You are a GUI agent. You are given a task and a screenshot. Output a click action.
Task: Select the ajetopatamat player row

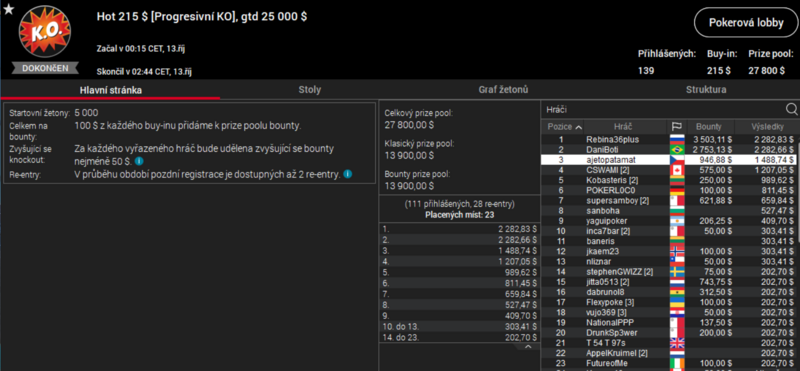coord(669,160)
